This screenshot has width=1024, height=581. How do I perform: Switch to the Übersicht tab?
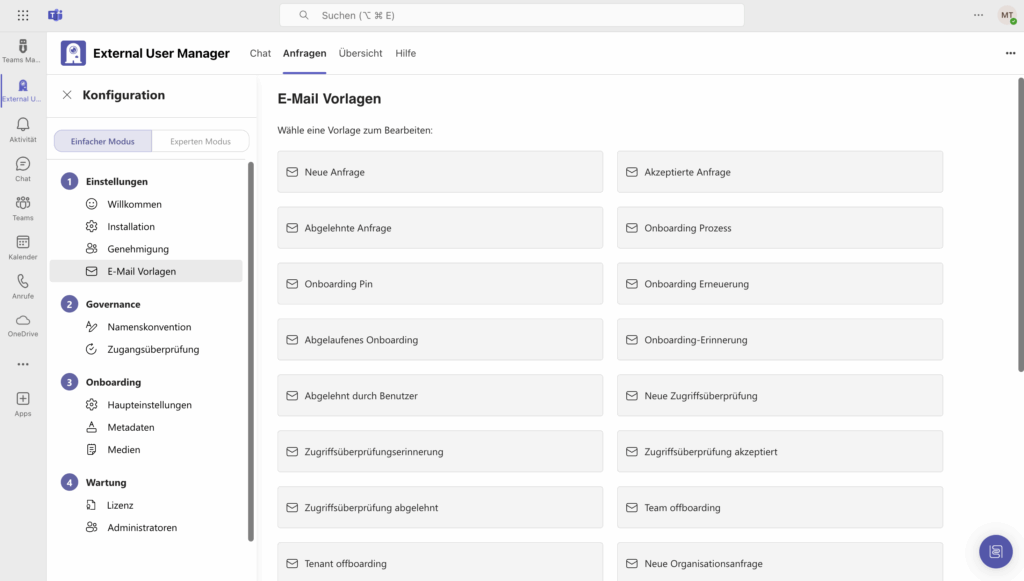click(360, 54)
